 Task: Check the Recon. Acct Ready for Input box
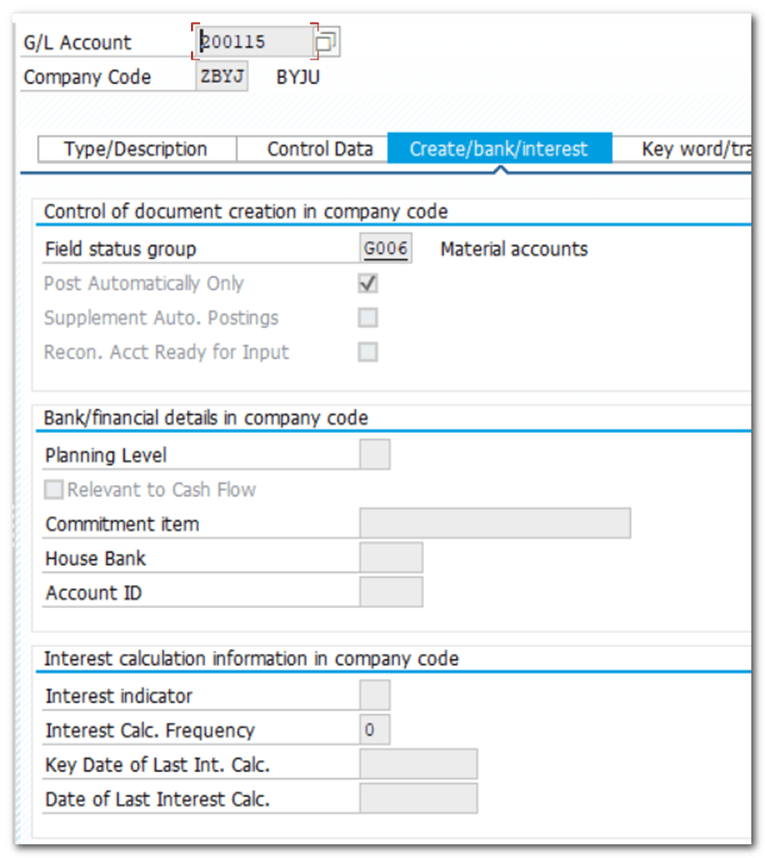pos(368,352)
